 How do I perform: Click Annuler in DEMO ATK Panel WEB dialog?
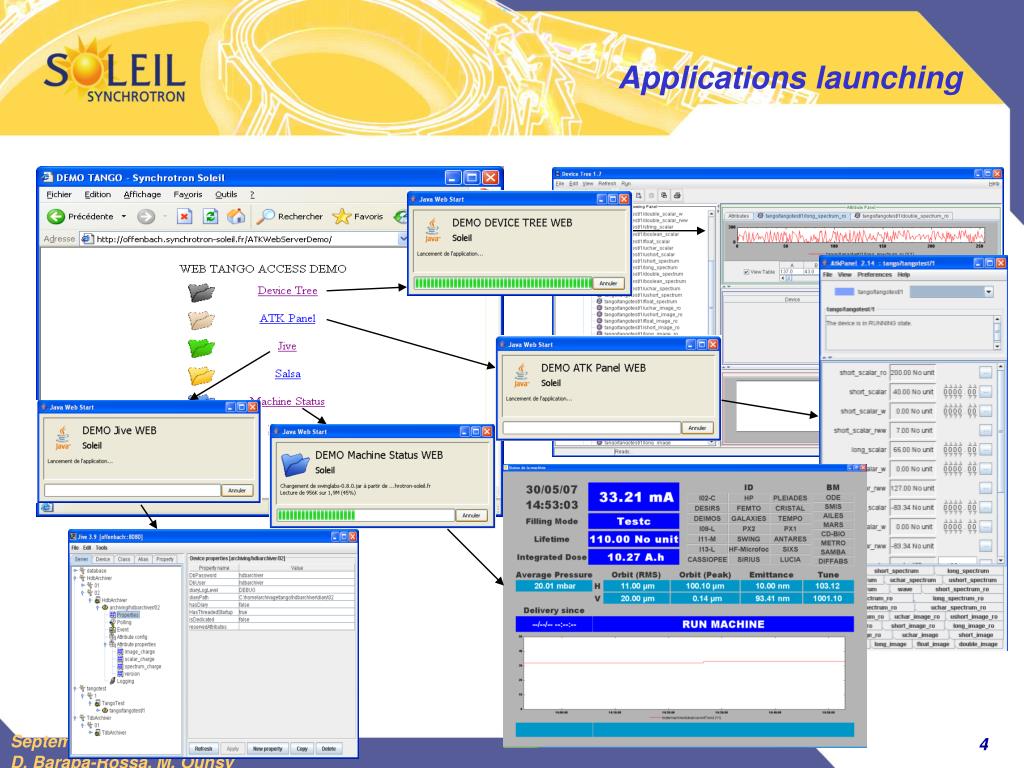697,428
